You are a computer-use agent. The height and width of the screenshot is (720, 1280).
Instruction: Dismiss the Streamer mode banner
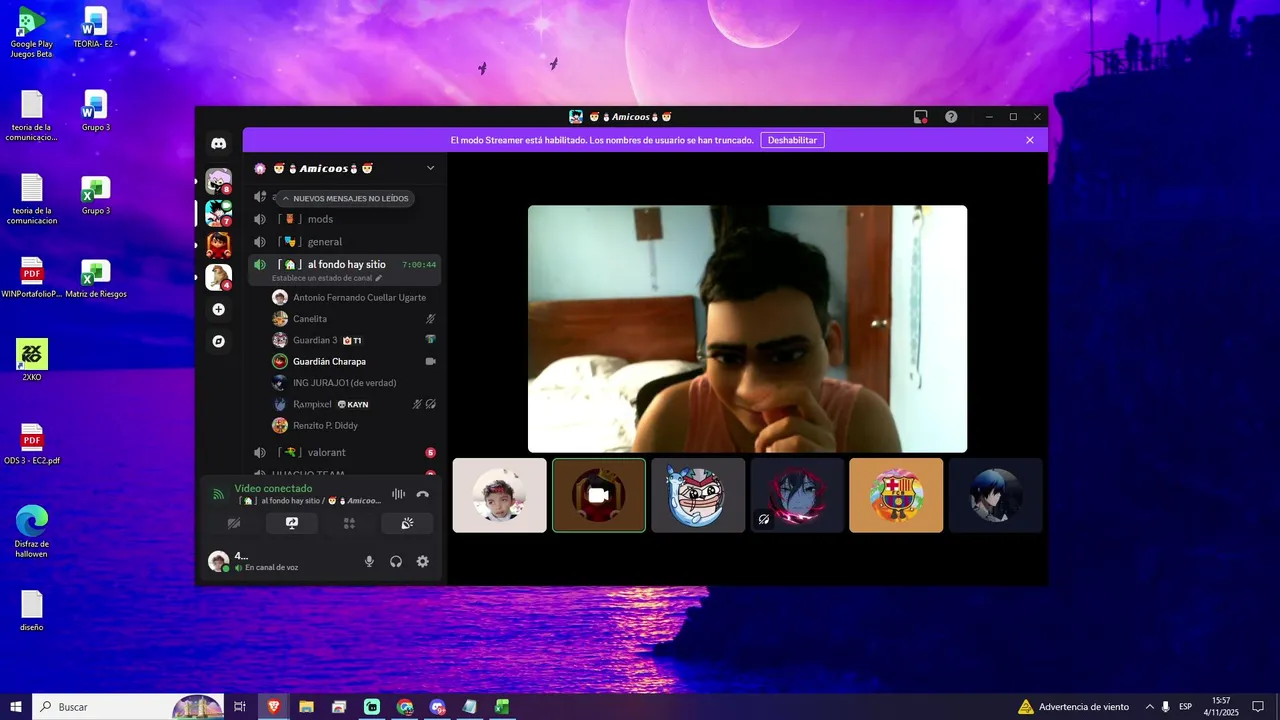pos(1030,140)
